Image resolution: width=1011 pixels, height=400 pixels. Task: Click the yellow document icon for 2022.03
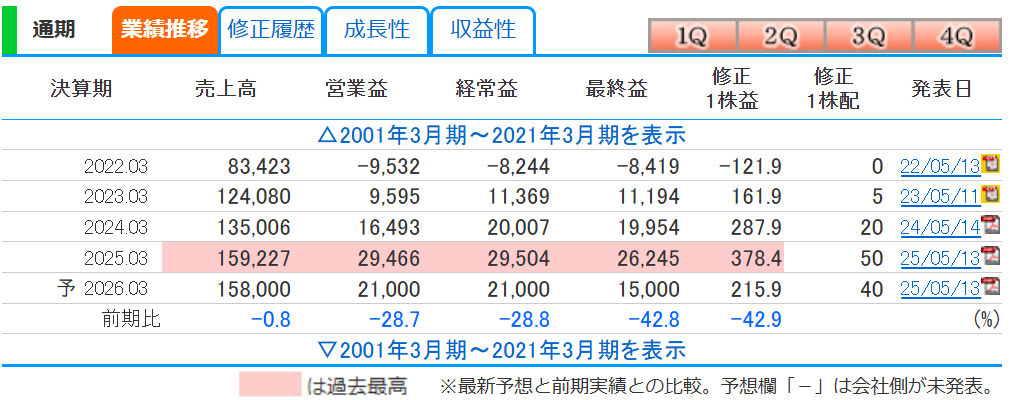[991, 164]
